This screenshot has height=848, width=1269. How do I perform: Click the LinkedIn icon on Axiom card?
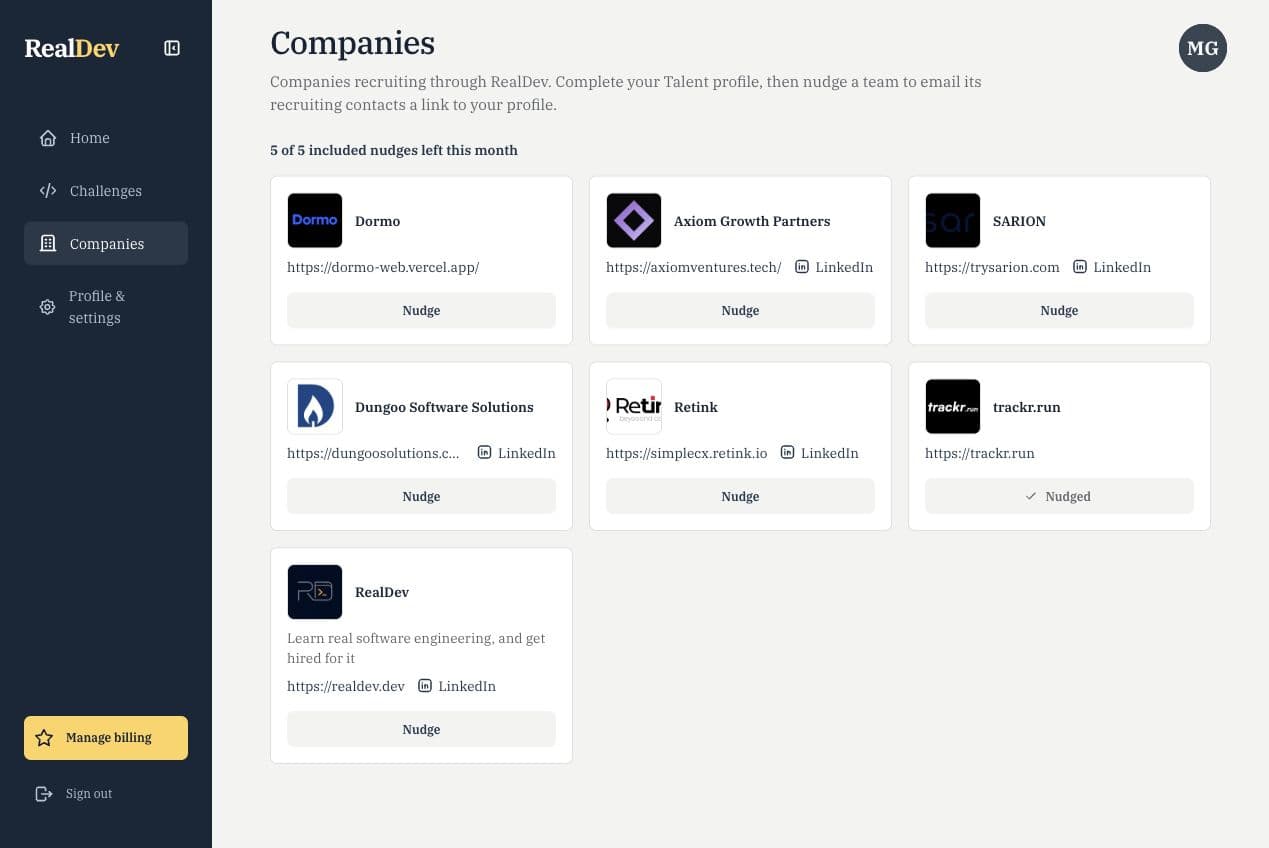click(802, 267)
